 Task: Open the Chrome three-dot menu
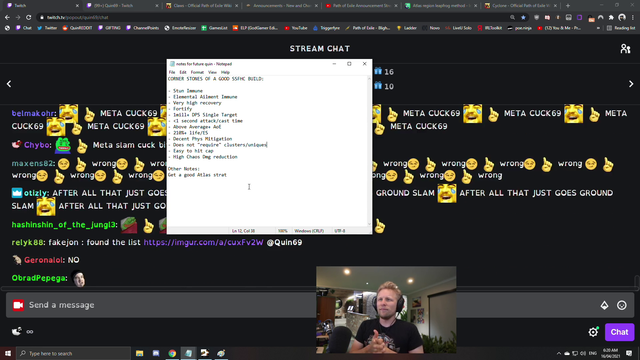point(633,18)
